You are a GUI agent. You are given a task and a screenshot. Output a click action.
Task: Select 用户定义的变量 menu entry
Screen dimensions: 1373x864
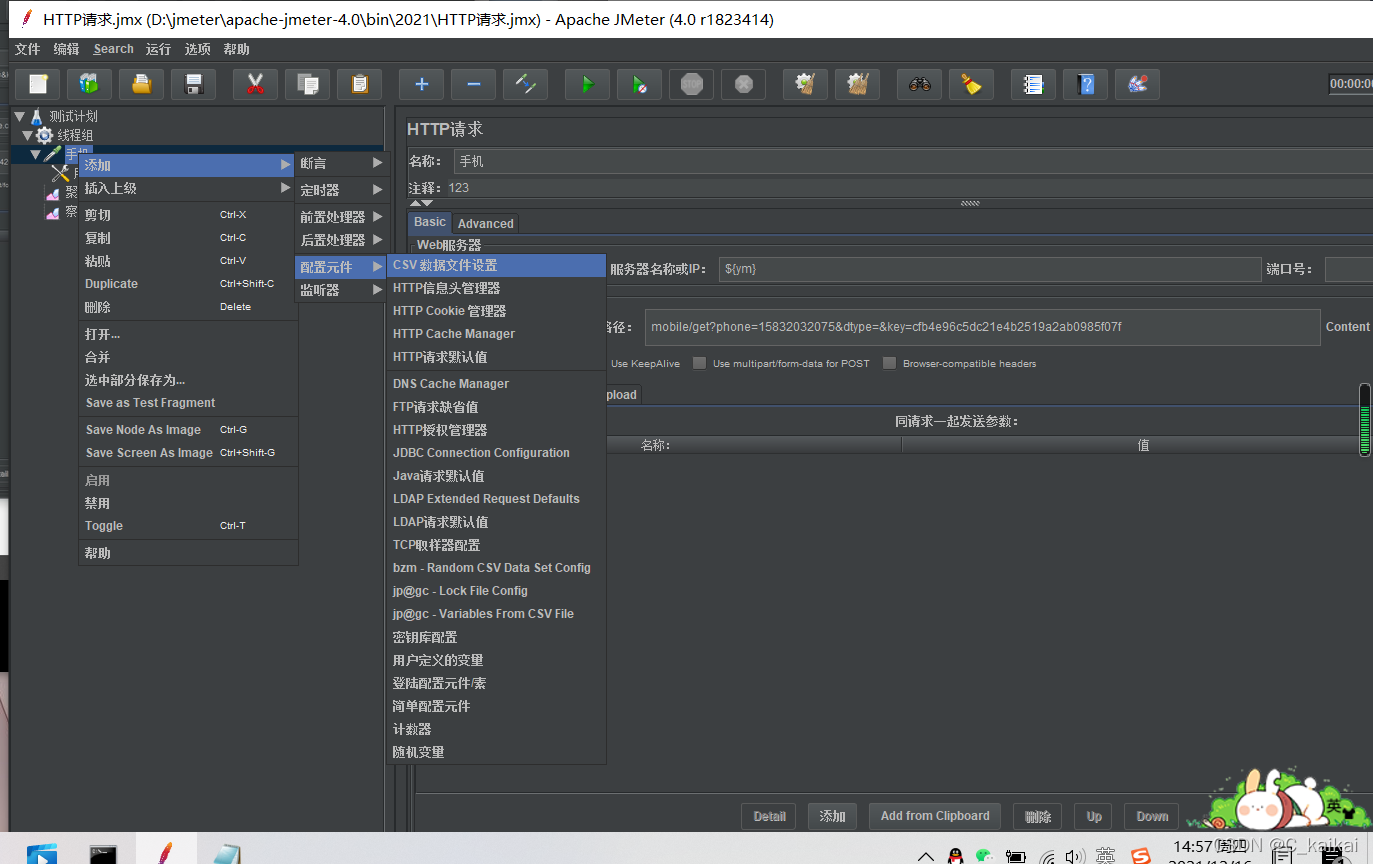coord(497,660)
